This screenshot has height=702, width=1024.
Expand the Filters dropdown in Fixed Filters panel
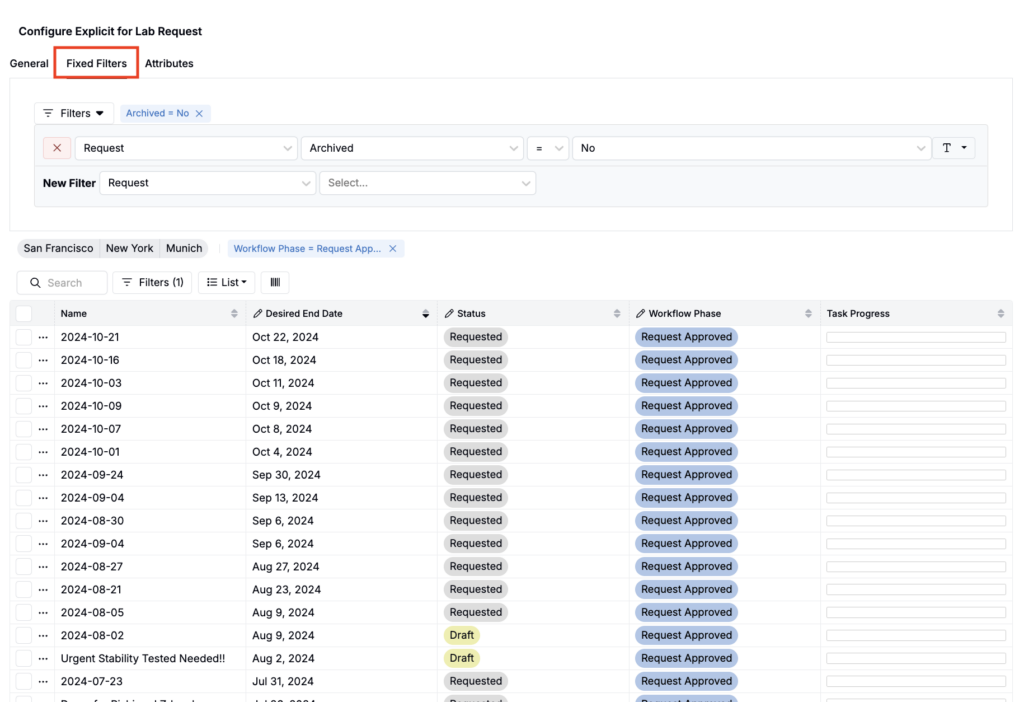click(74, 114)
